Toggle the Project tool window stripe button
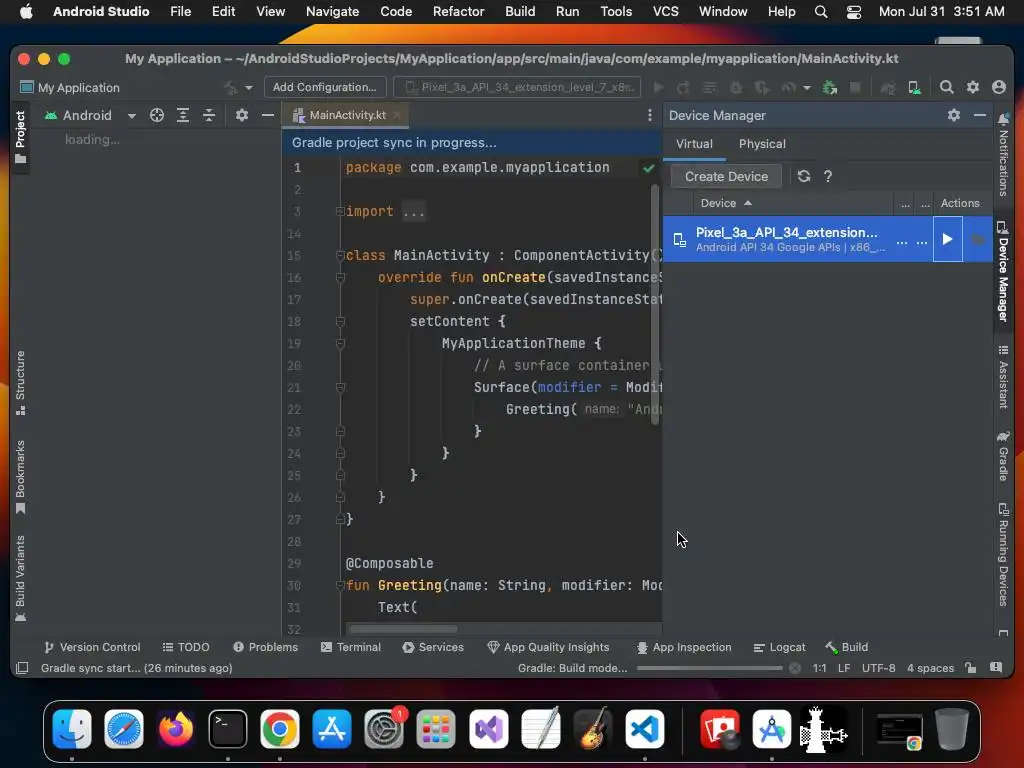This screenshot has height=768, width=1024. [x=20, y=137]
